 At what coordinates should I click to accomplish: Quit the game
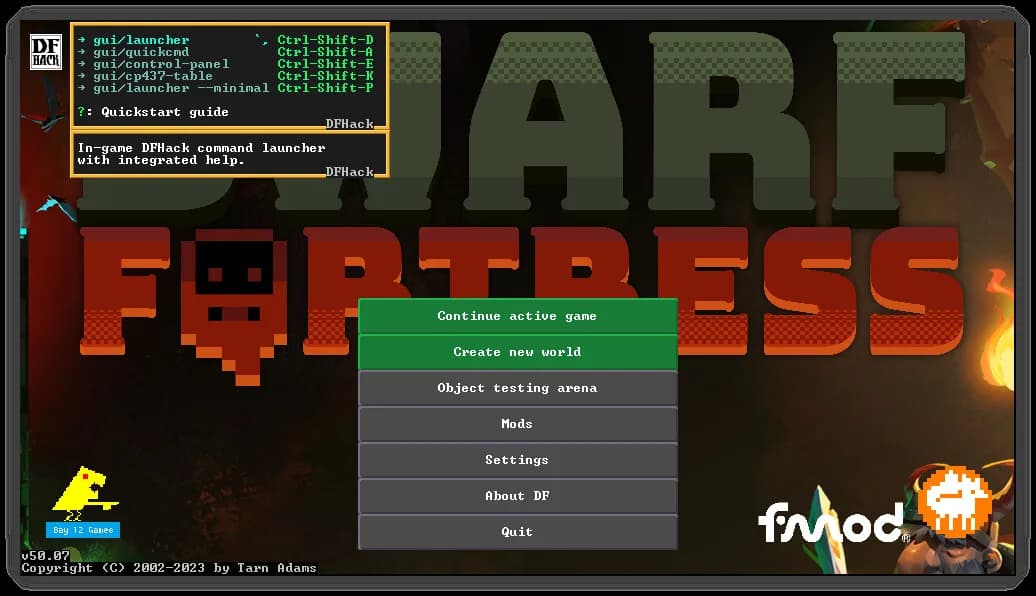click(517, 532)
